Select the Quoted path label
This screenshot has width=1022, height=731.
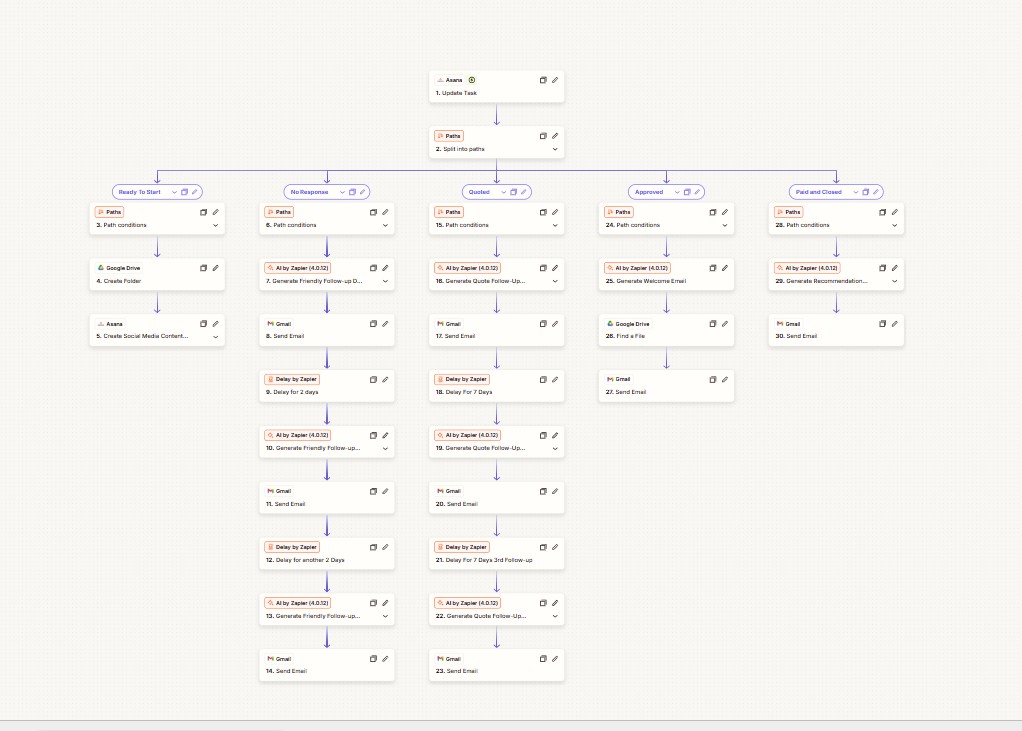tap(479, 192)
